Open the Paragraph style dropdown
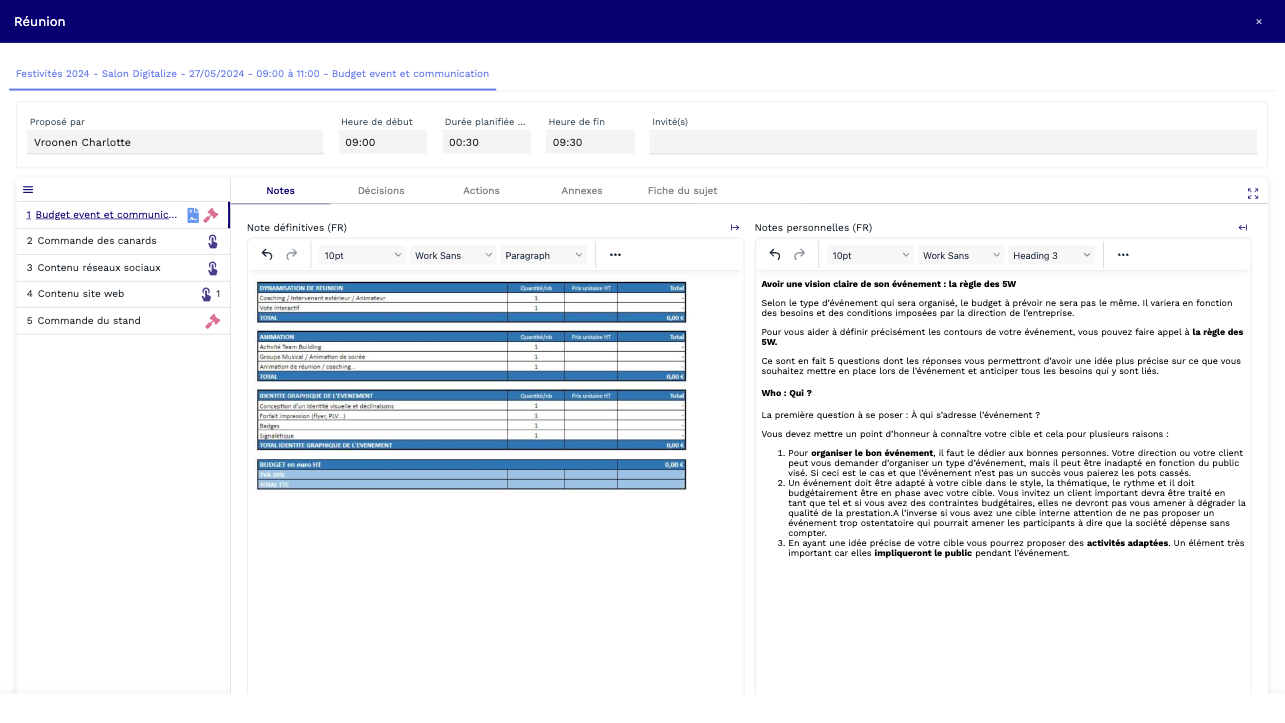 point(545,254)
